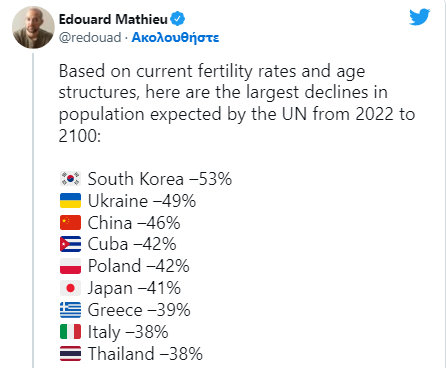Click the Poland flag emoji
The height and width of the screenshot is (368, 446).
coord(70,266)
